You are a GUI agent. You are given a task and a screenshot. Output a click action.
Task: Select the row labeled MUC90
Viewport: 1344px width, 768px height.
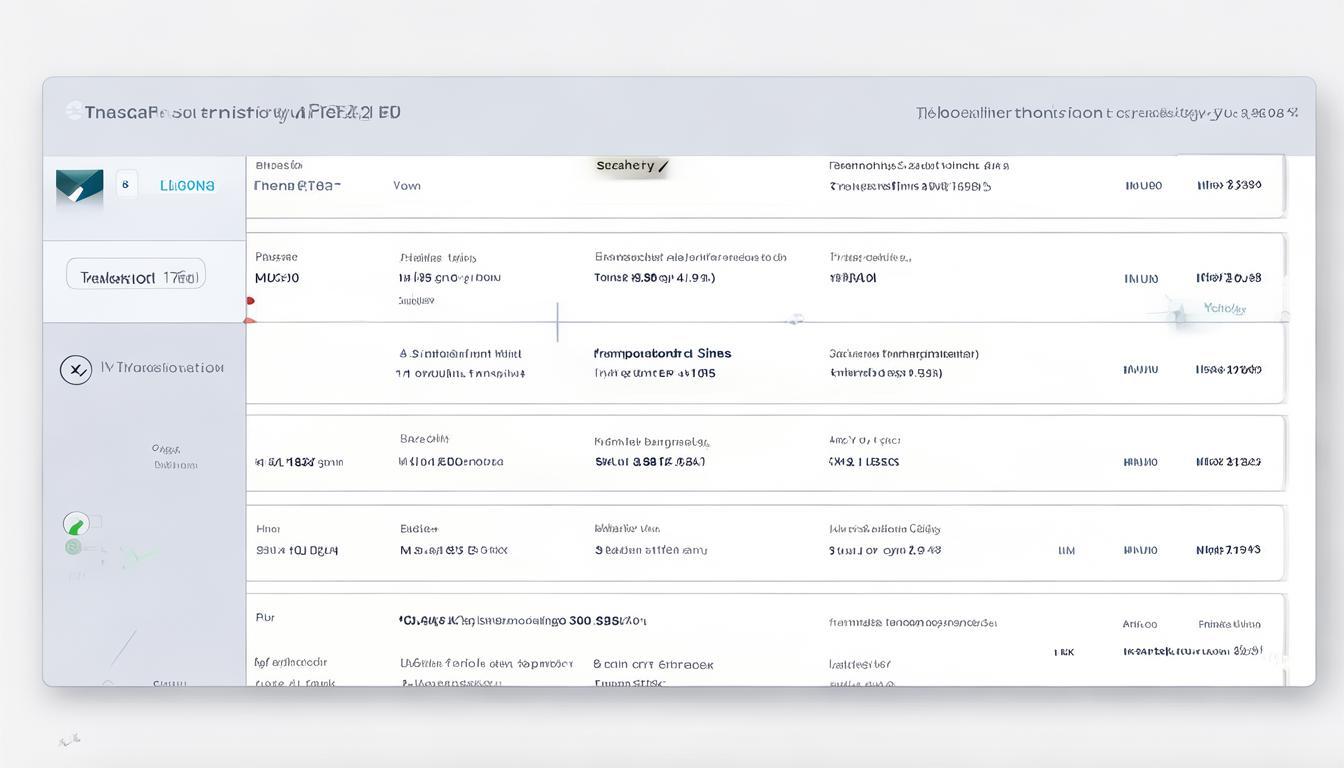coord(277,278)
